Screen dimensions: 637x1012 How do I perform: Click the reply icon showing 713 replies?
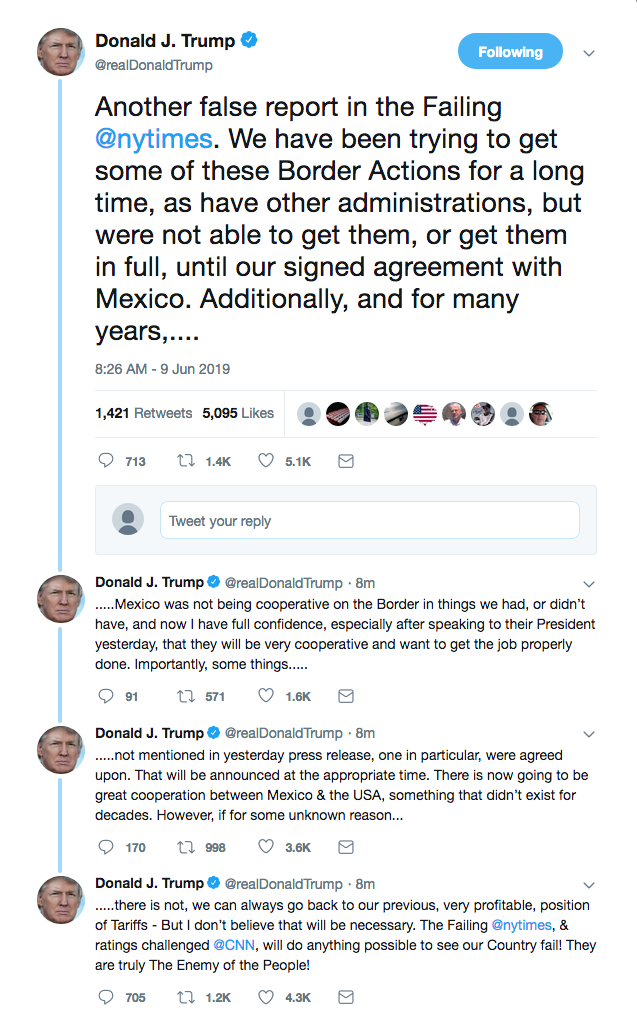pos(107,461)
